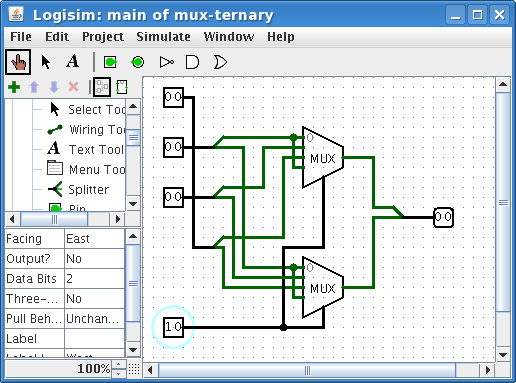Open the Edit menu
The image size is (516, 383).
point(57,37)
